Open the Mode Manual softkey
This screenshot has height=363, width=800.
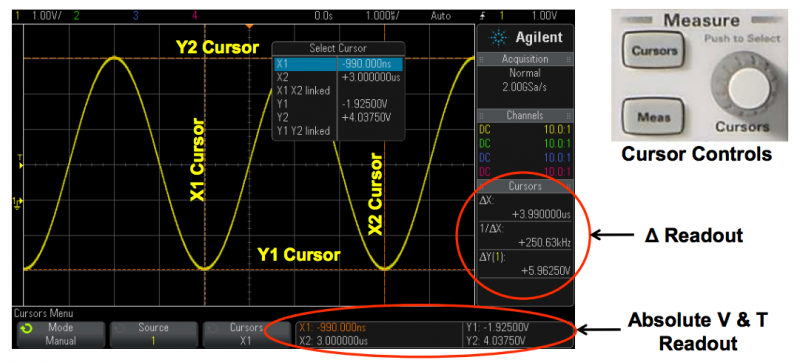(x=61, y=334)
